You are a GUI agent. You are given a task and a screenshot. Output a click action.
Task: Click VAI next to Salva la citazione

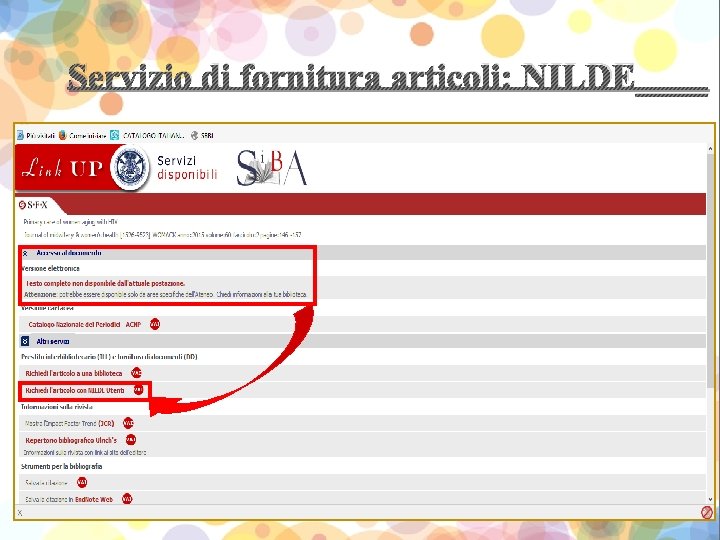[x=82, y=482]
